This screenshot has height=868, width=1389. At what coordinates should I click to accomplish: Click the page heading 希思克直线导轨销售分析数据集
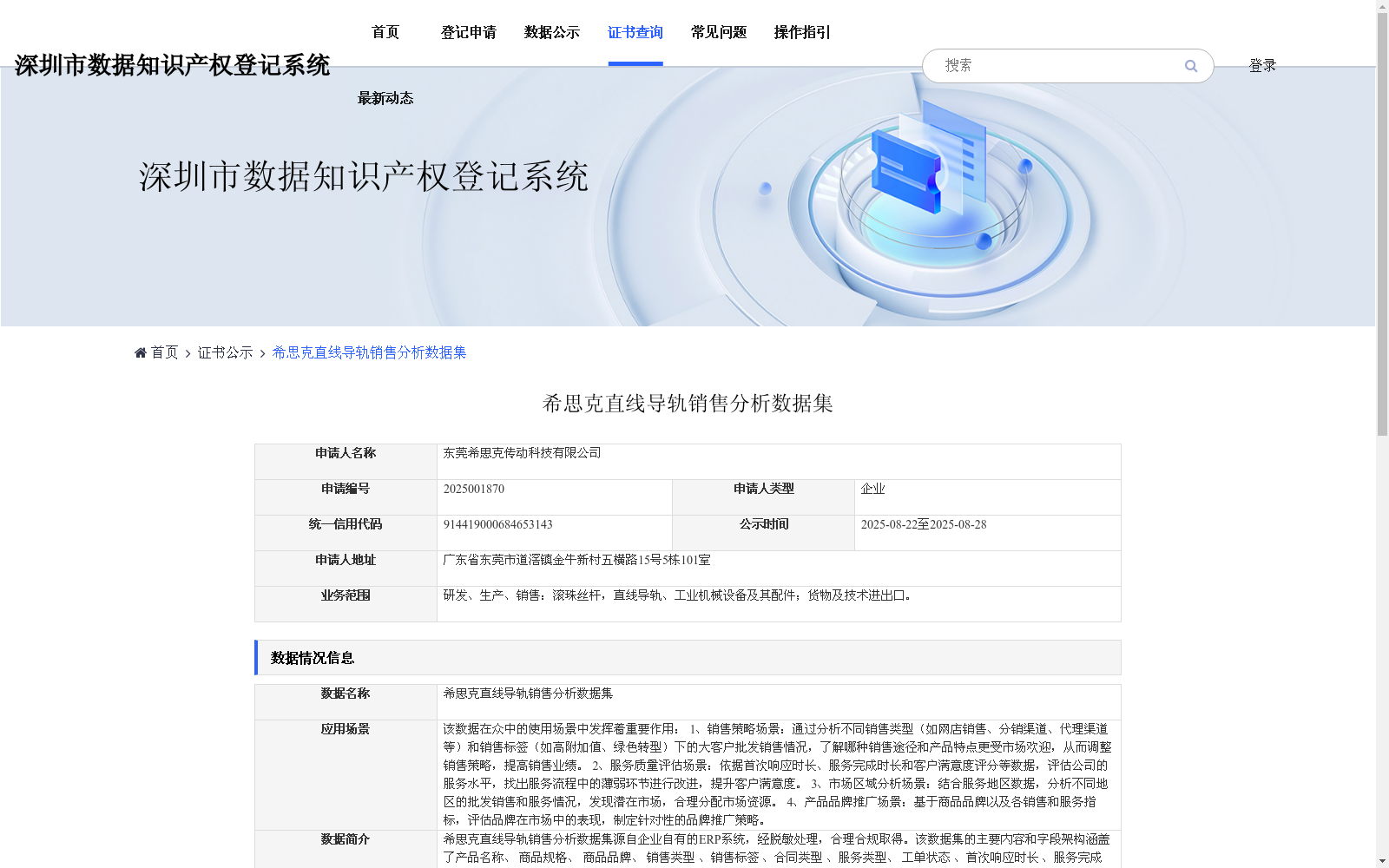pyautogui.click(x=688, y=404)
